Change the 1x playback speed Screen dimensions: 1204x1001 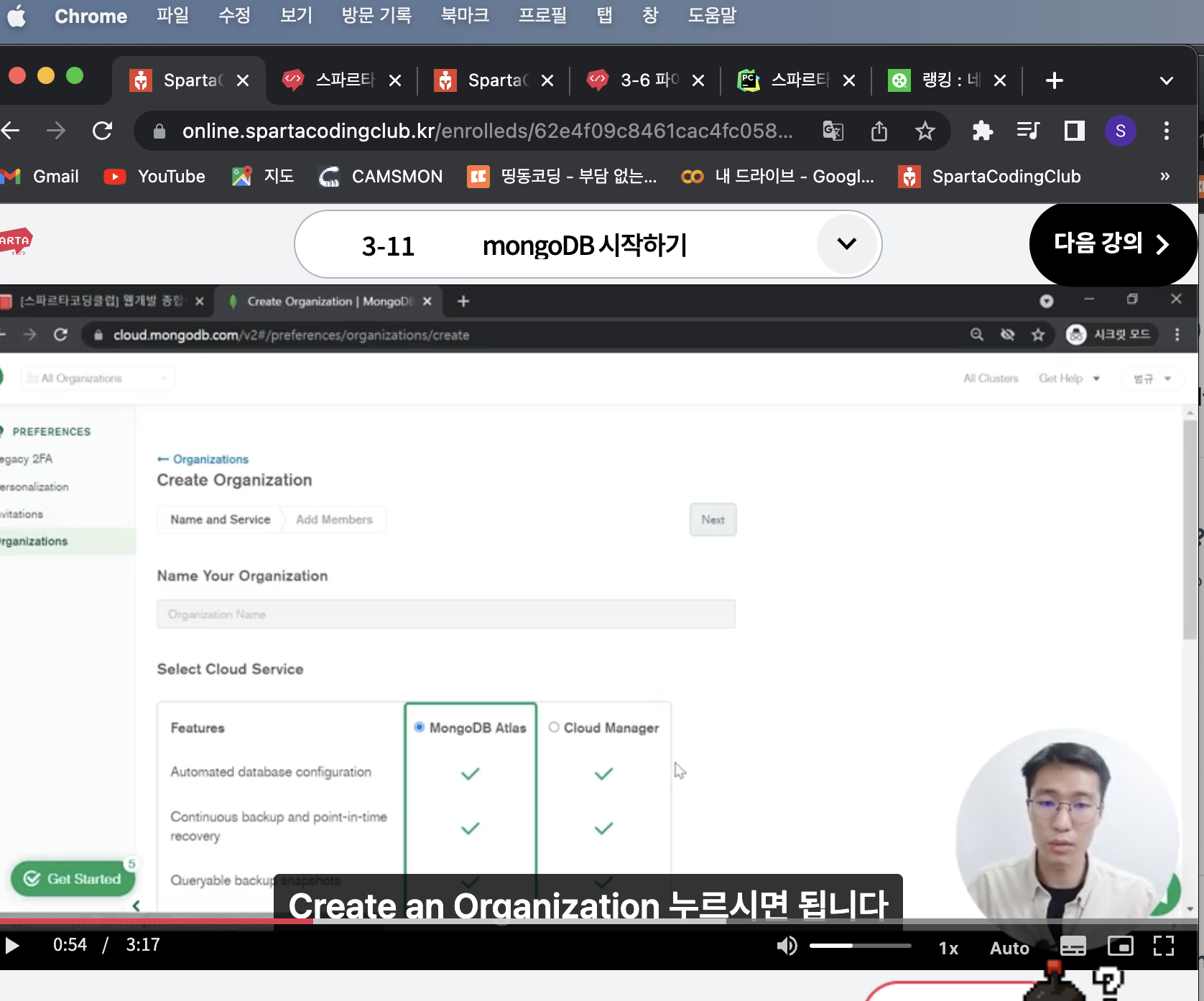[x=948, y=948]
